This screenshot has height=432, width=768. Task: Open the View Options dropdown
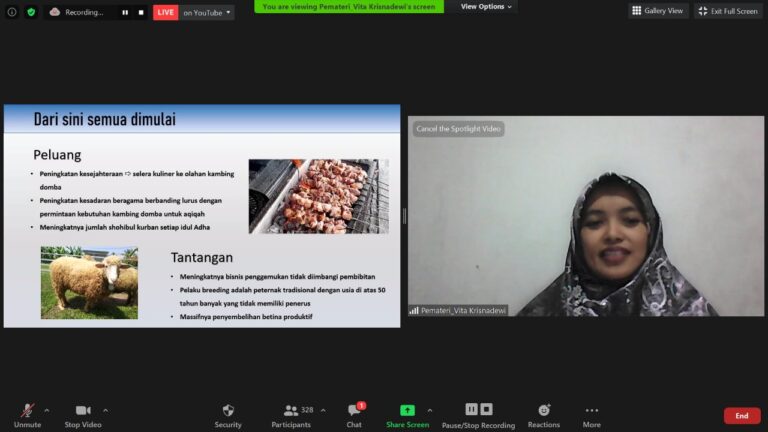click(x=486, y=7)
